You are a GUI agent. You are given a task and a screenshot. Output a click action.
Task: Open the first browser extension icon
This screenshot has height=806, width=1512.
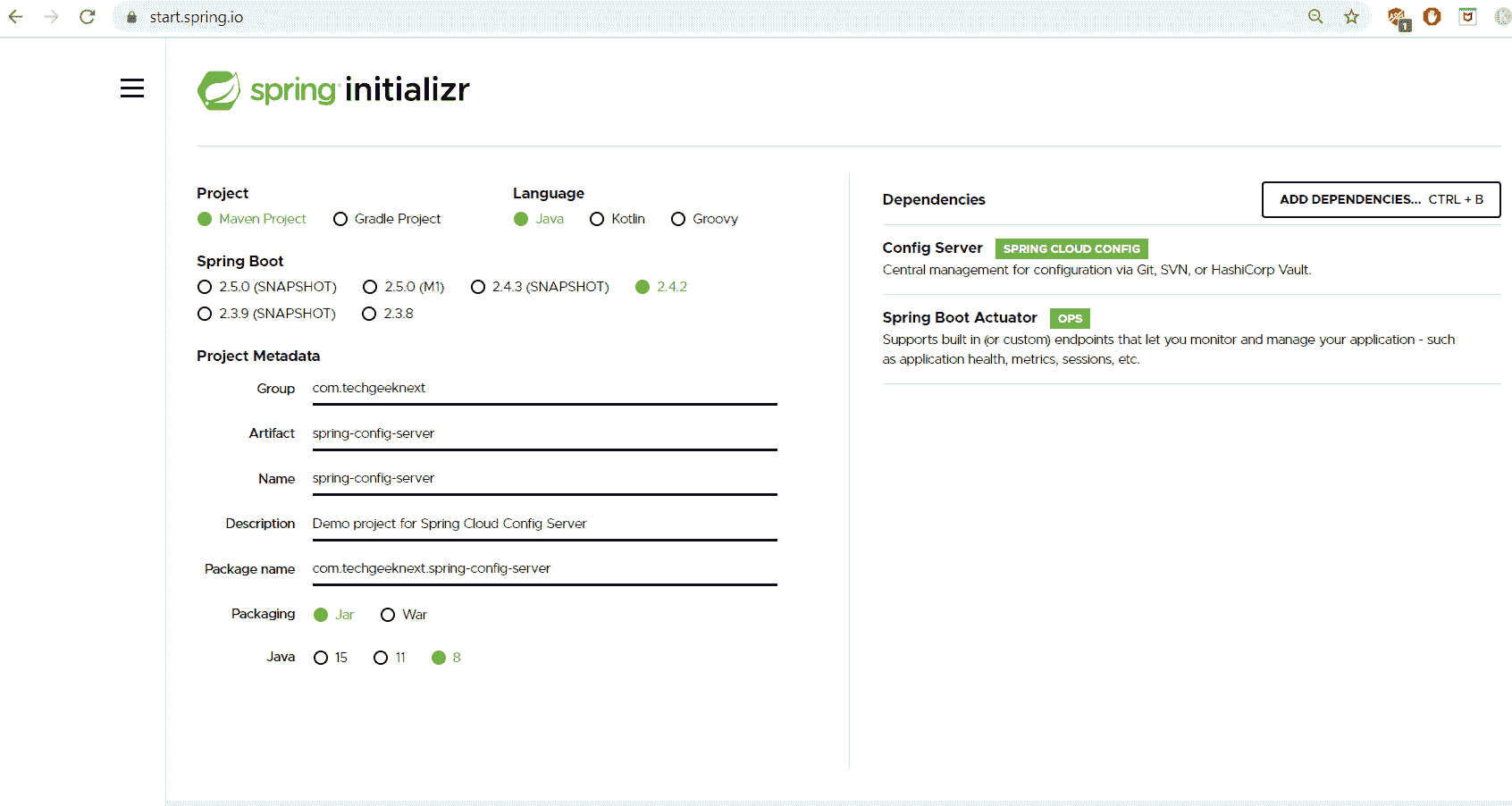click(1398, 18)
